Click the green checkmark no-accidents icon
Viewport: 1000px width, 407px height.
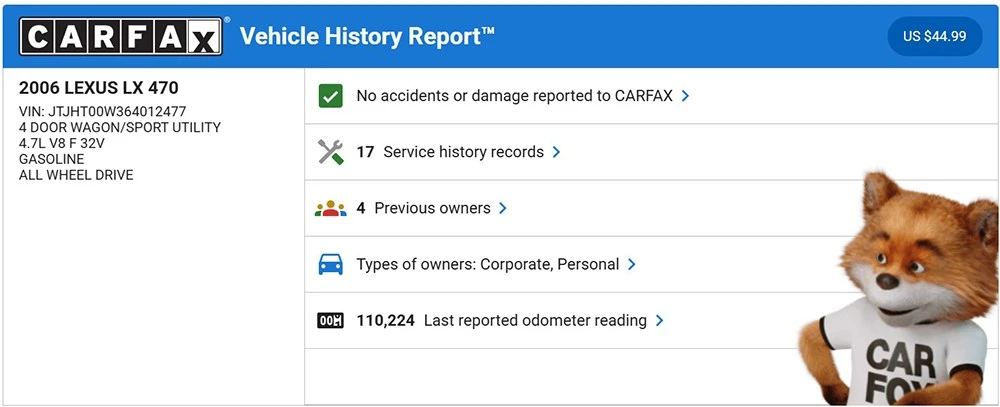(330, 96)
